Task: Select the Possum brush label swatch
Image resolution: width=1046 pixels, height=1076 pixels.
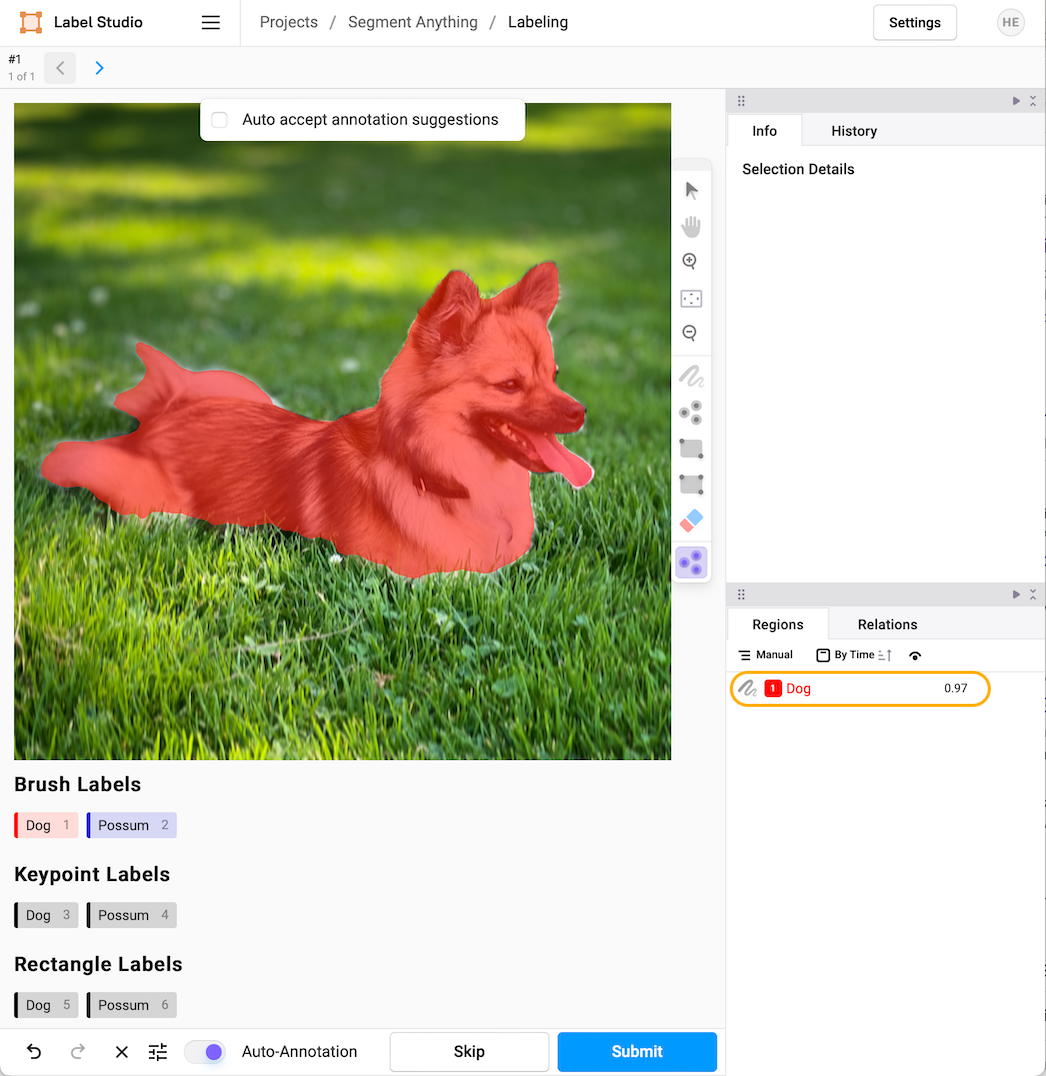Action: click(131, 825)
